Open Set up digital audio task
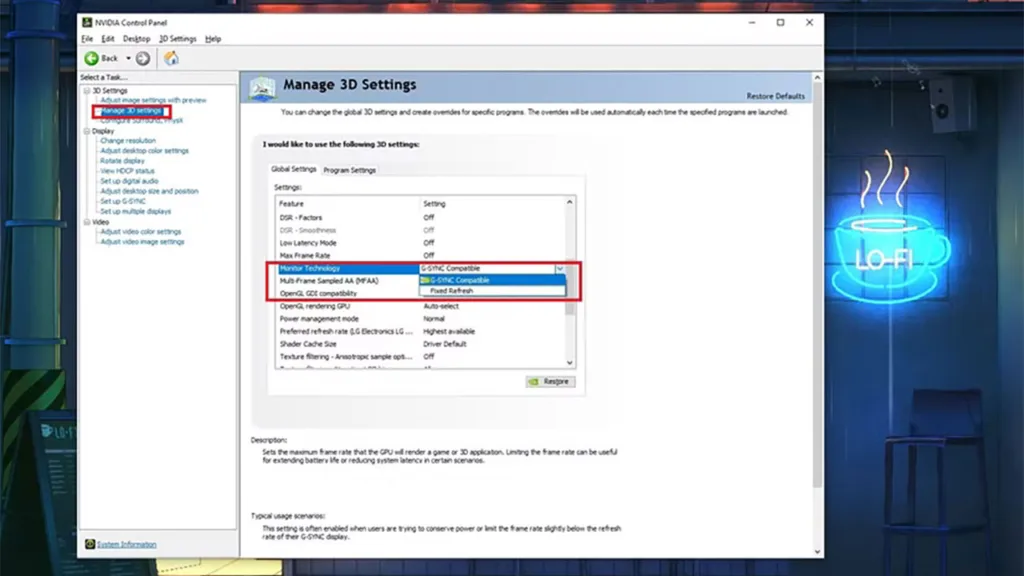This screenshot has width=1024, height=576. 129,181
